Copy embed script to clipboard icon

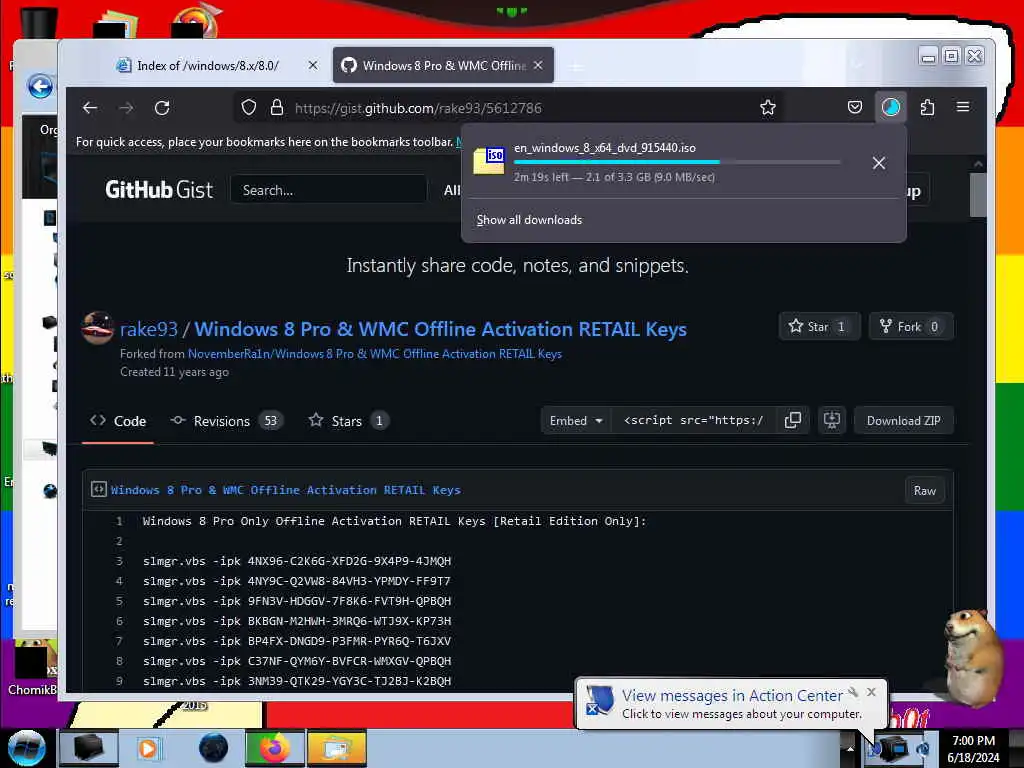(793, 421)
